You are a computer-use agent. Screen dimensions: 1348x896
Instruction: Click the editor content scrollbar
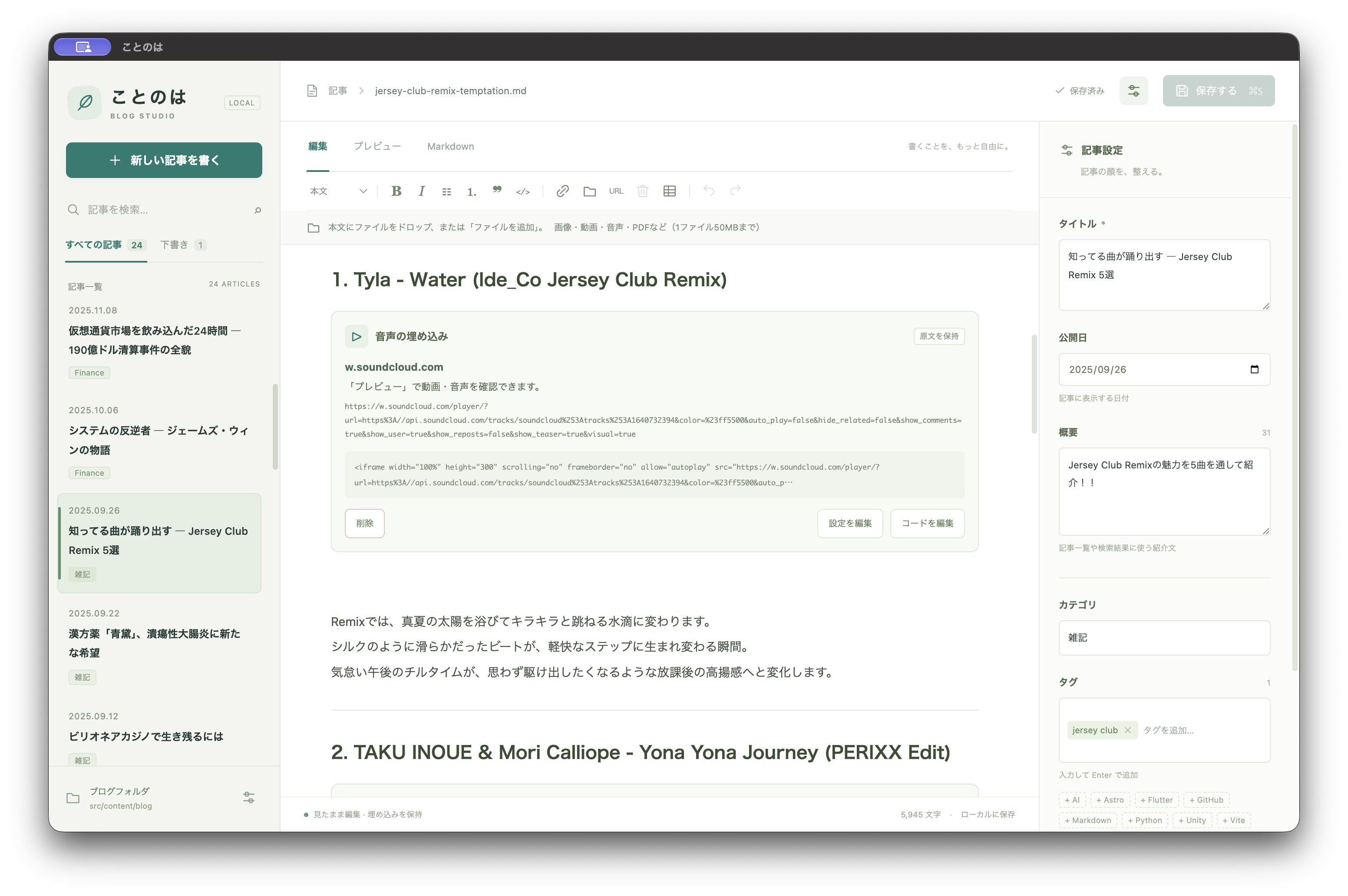[1034, 385]
